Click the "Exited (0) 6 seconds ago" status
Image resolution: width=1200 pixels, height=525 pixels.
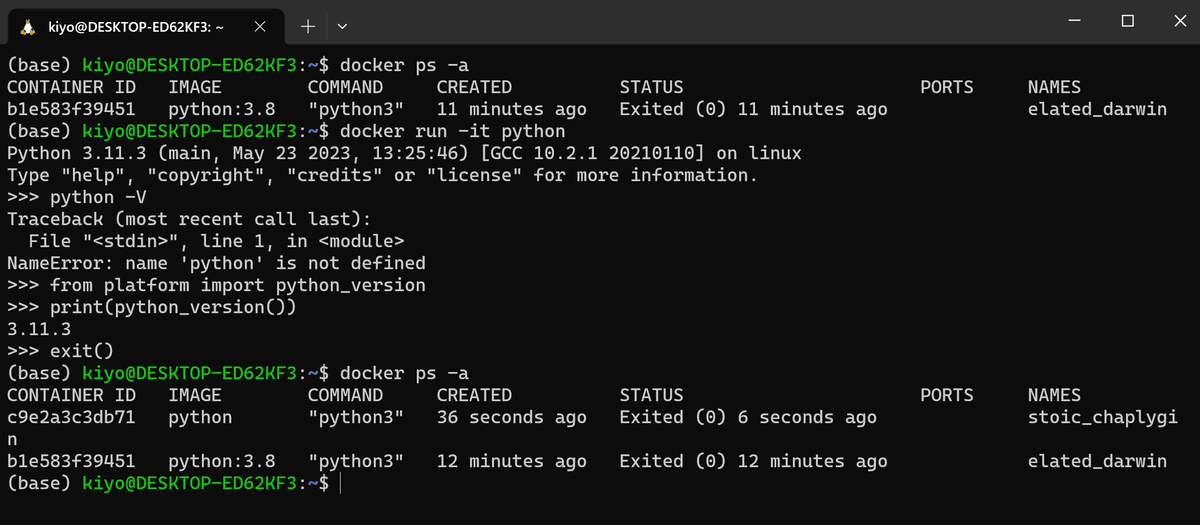[x=748, y=418]
